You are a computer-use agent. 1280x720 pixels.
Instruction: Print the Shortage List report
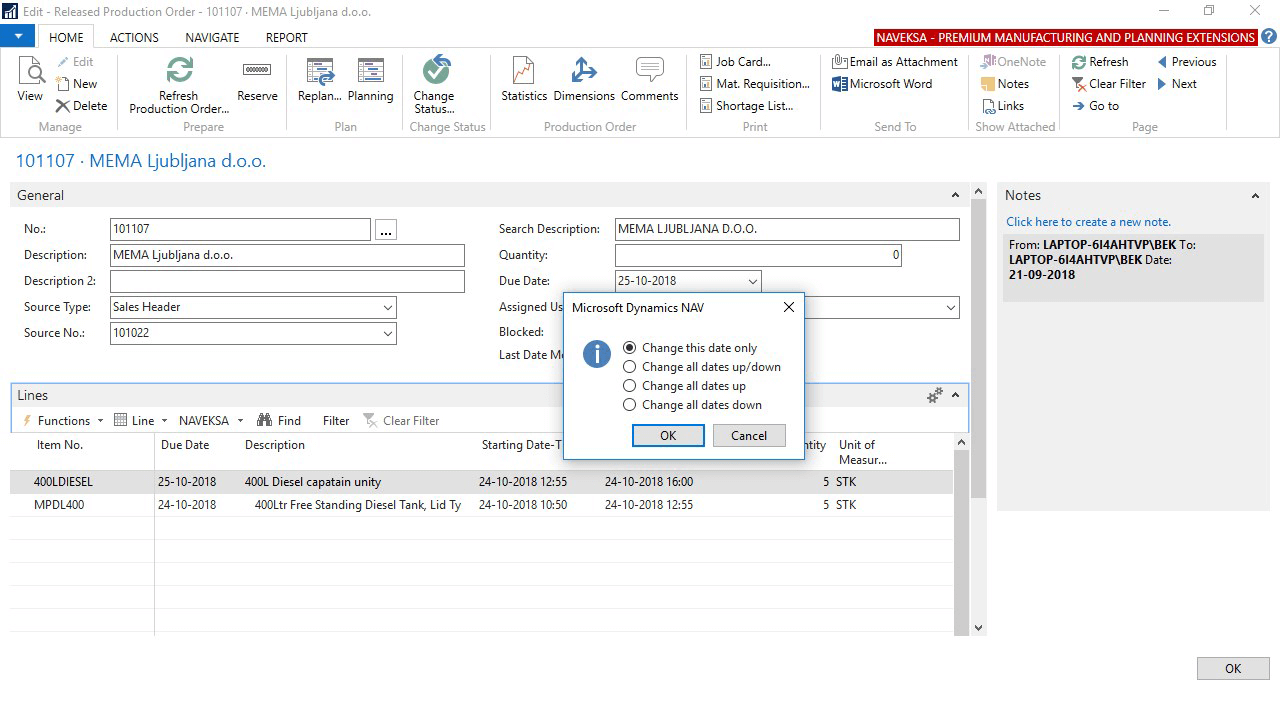pos(746,106)
